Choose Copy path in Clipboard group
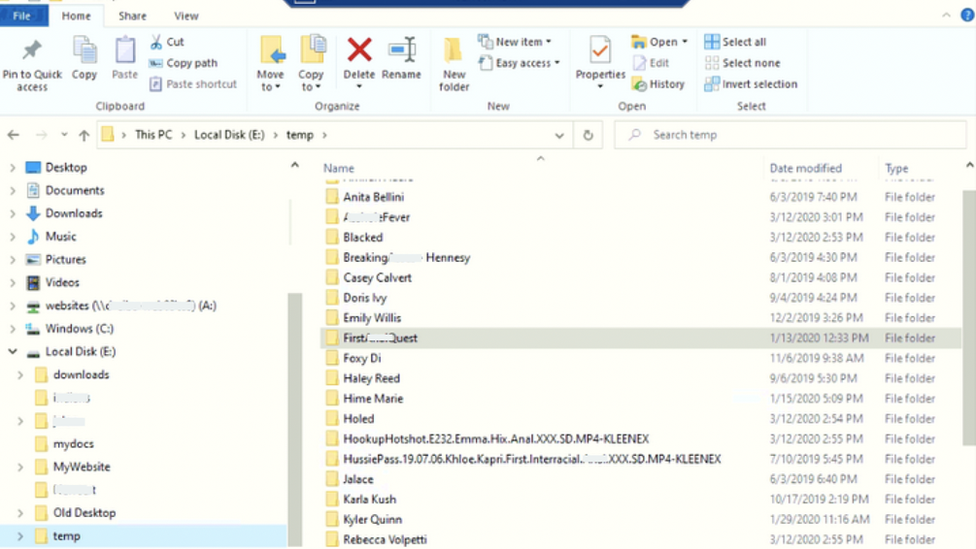The width and height of the screenshot is (976, 549). pyautogui.click(x=184, y=63)
